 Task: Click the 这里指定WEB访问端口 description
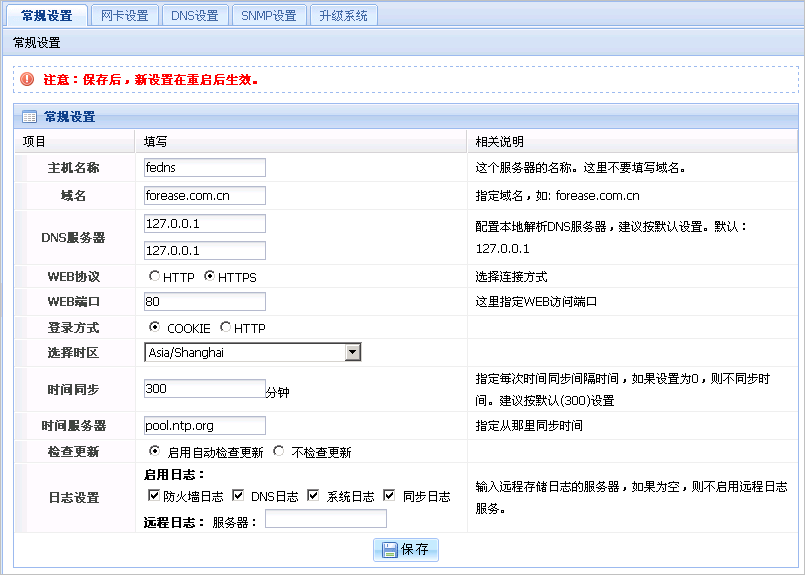pos(536,301)
